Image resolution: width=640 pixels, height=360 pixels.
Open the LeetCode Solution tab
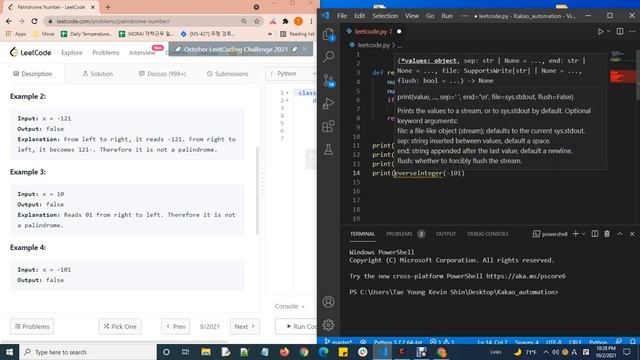pyautogui.click(x=98, y=74)
